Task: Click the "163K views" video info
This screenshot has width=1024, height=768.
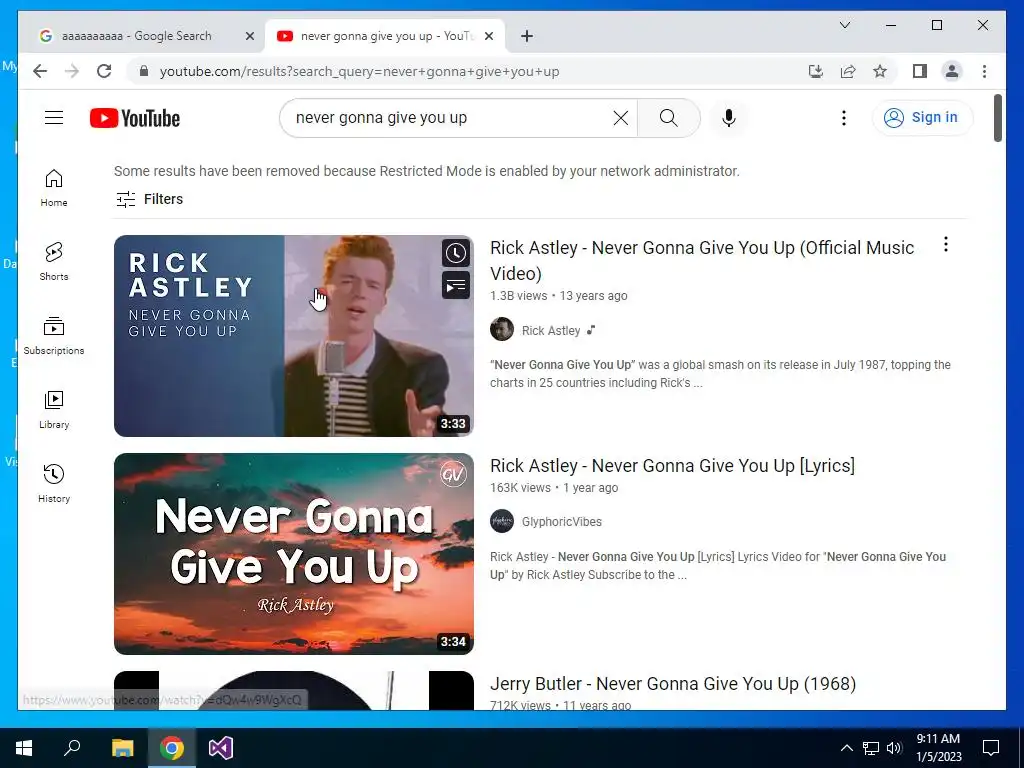Action: 520,488
